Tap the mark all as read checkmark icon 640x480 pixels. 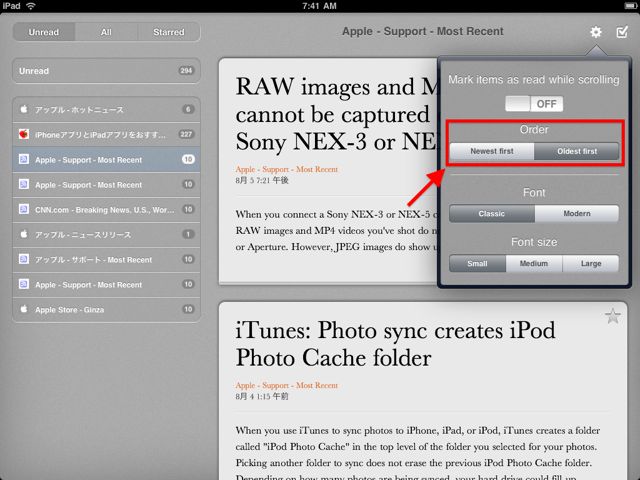[x=622, y=32]
